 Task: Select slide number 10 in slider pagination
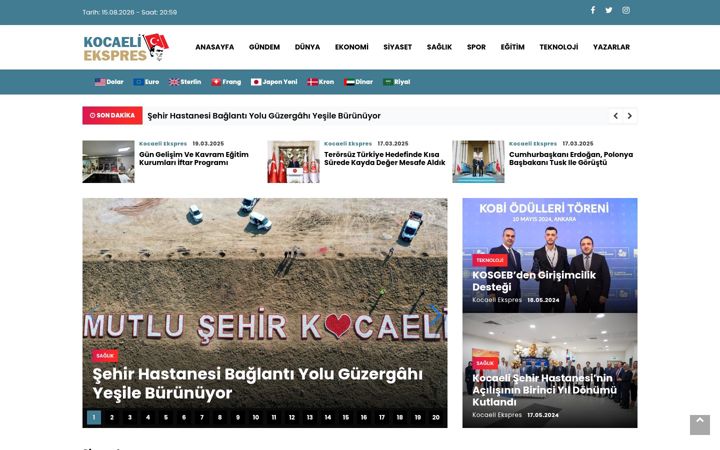click(x=256, y=417)
